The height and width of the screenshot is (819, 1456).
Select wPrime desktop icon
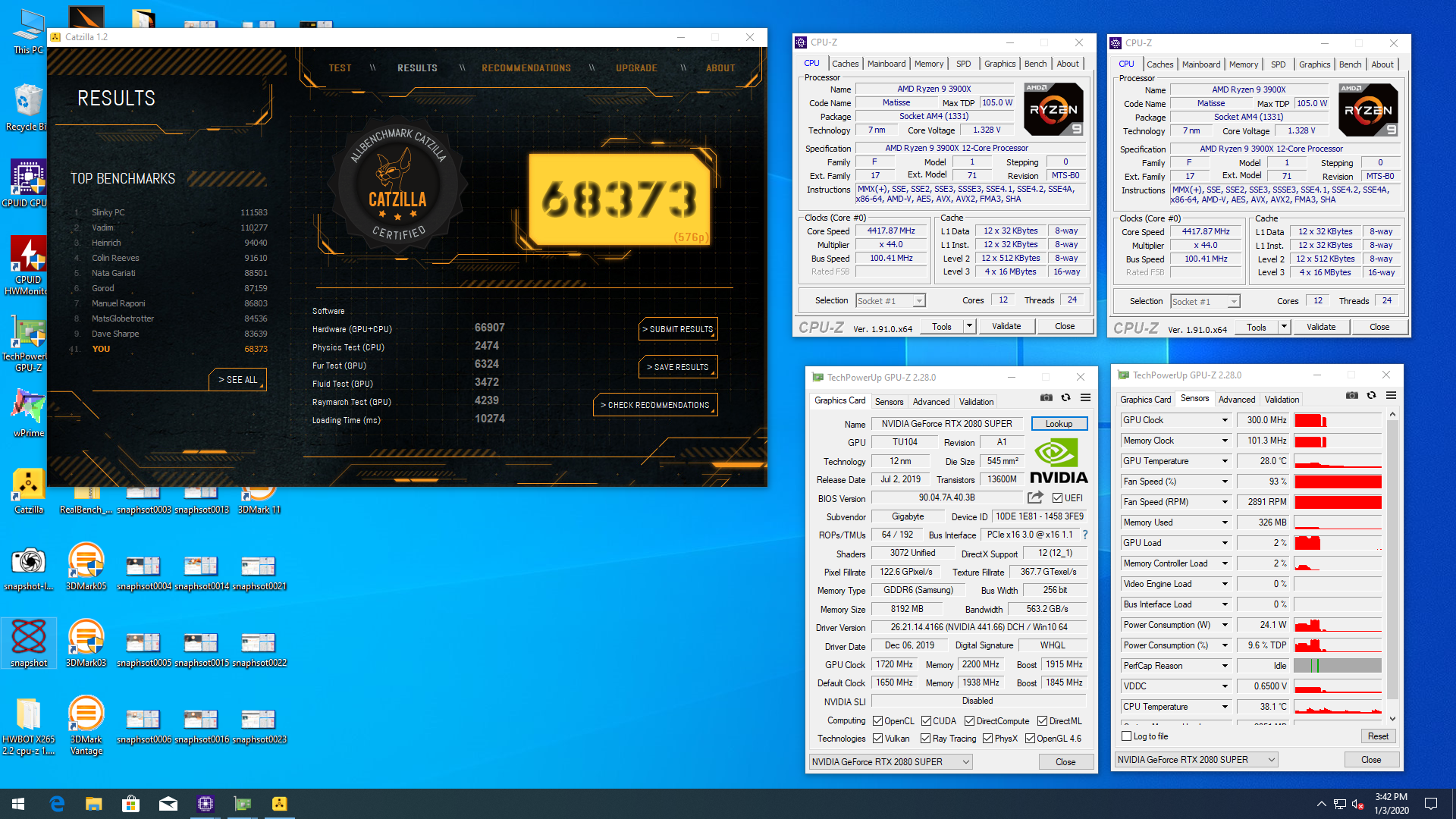(28, 413)
